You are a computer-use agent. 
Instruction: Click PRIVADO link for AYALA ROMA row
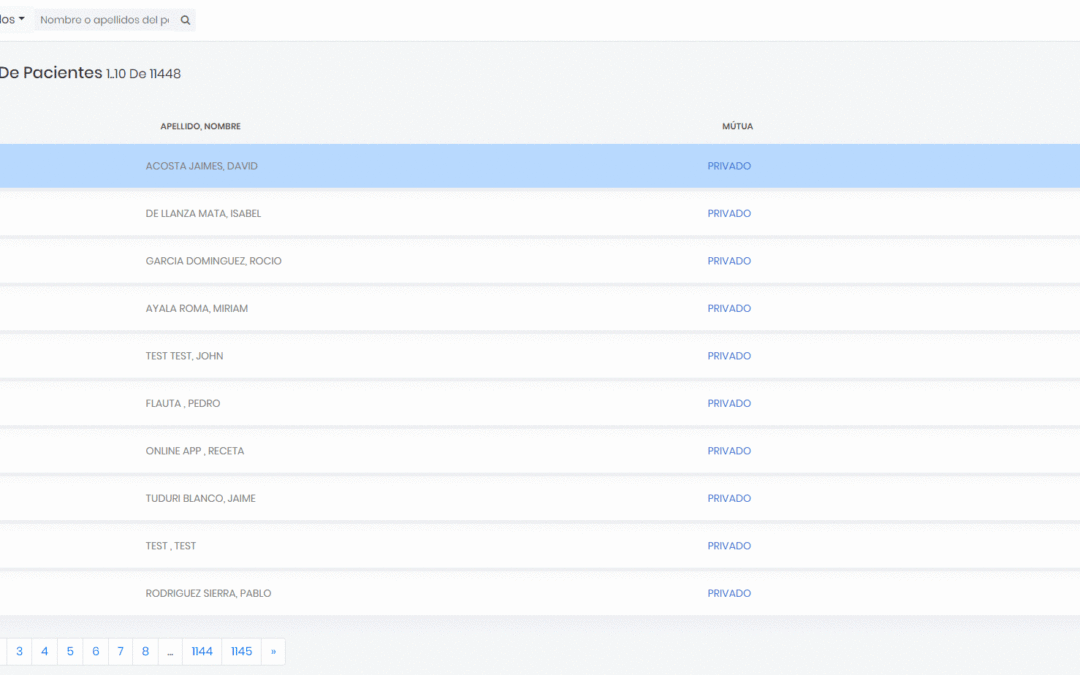tap(729, 309)
